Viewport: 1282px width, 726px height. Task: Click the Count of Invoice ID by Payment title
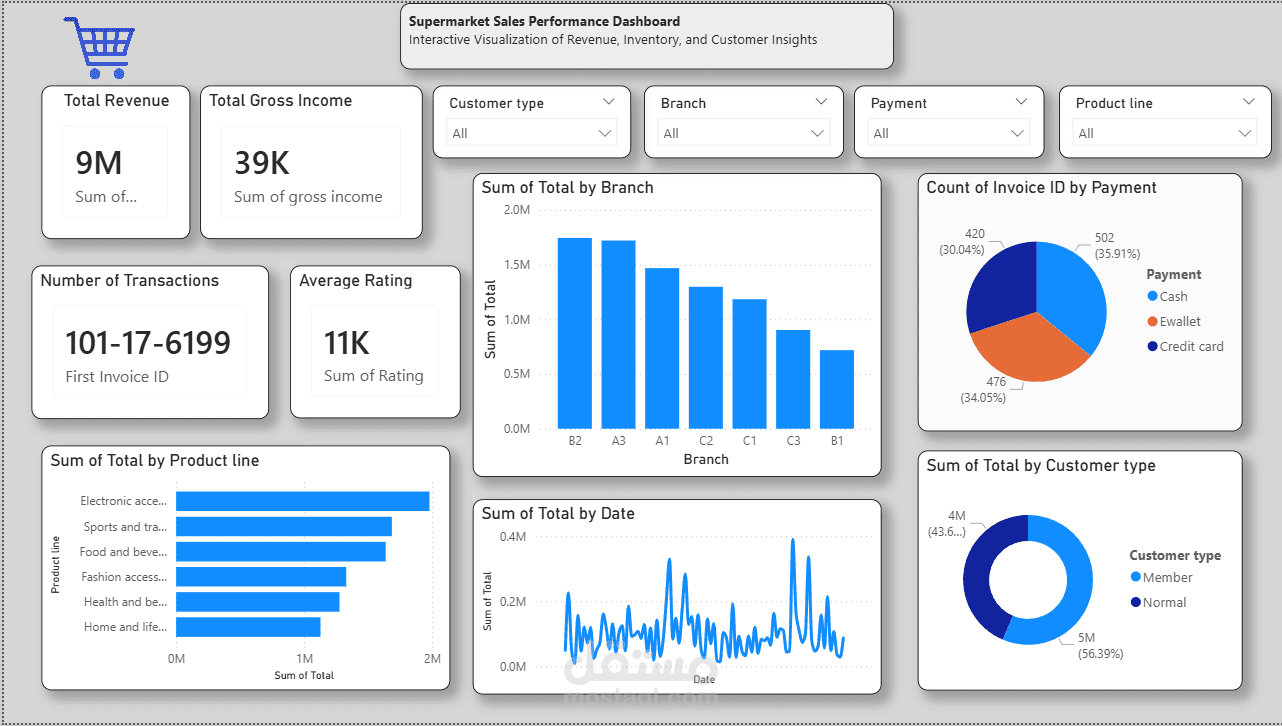coord(1041,187)
